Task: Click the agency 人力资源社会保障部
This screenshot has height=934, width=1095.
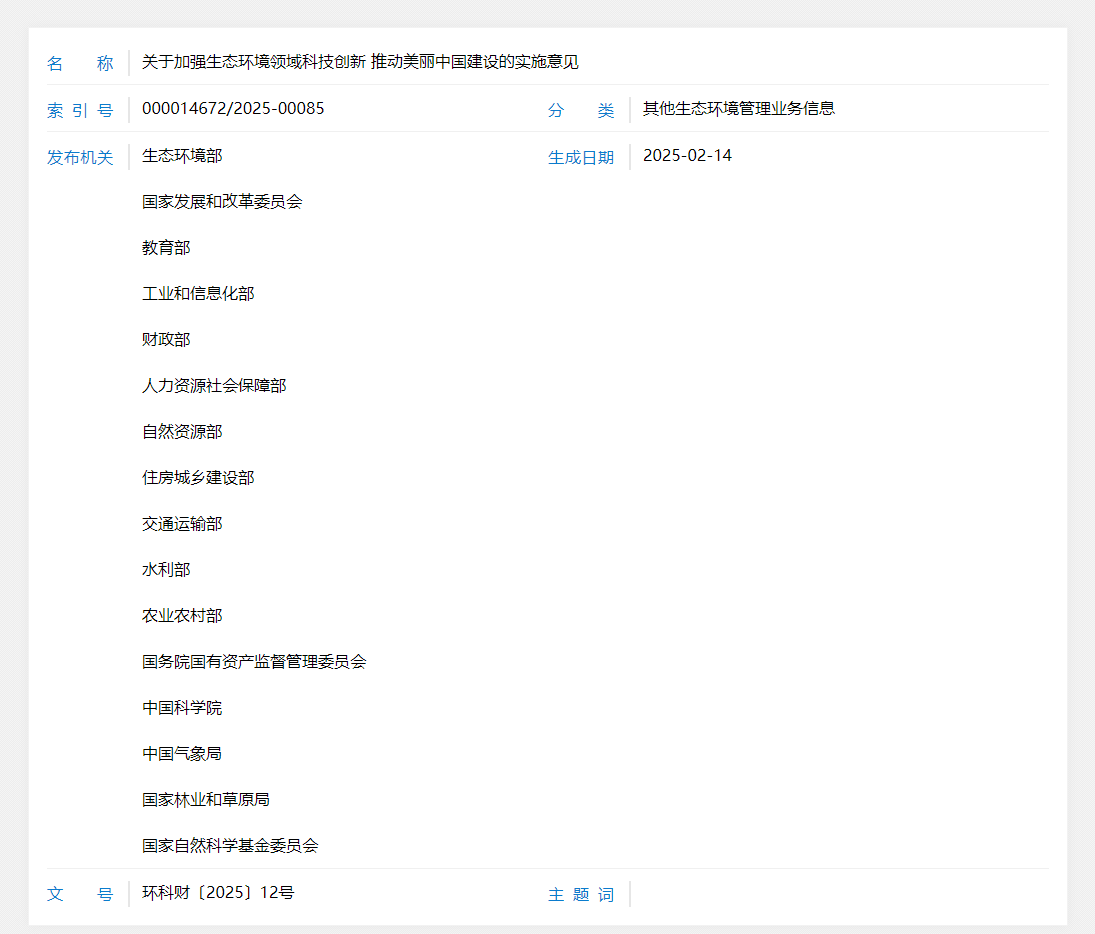Action: (x=214, y=386)
